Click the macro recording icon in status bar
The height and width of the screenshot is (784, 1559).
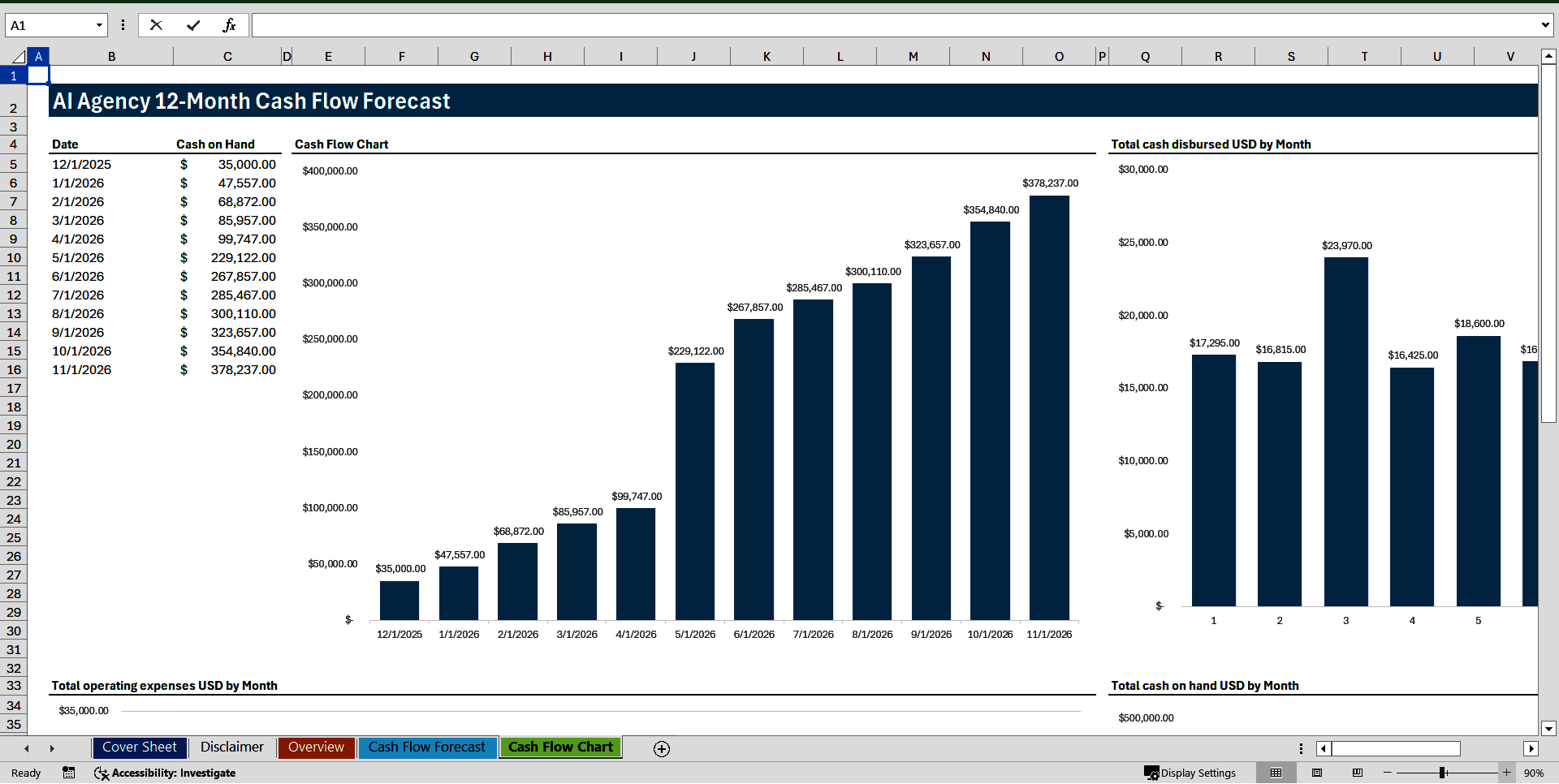click(x=69, y=773)
